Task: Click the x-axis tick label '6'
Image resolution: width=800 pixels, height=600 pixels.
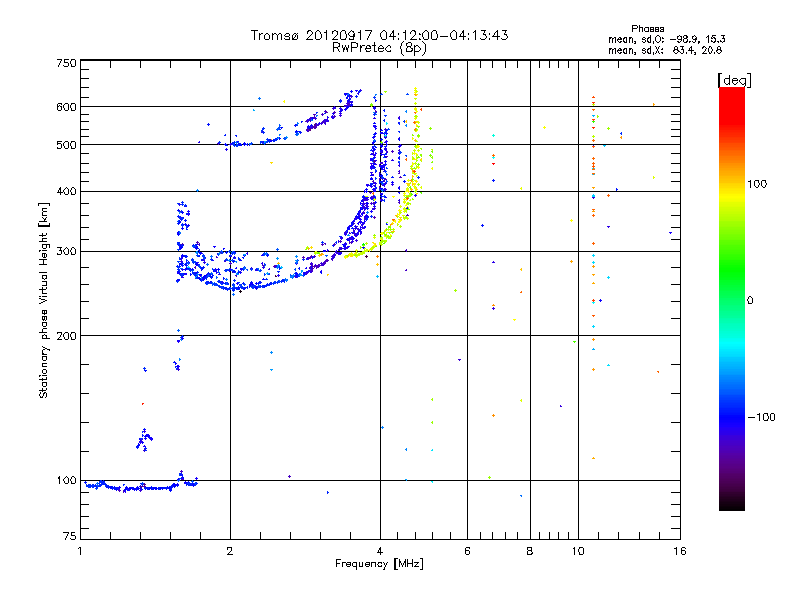Action: pyautogui.click(x=467, y=551)
